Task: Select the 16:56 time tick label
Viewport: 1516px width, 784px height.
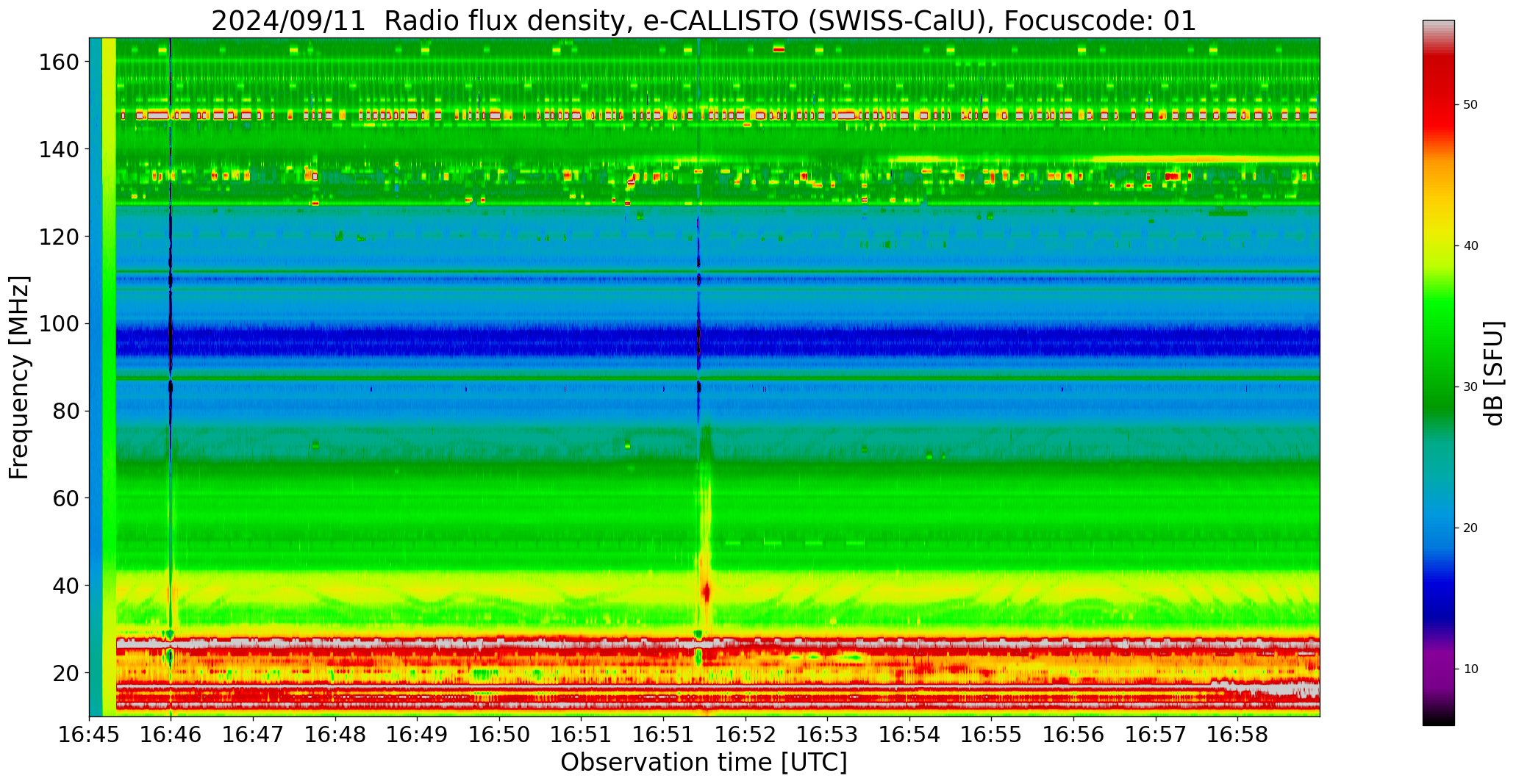Action: [1073, 734]
